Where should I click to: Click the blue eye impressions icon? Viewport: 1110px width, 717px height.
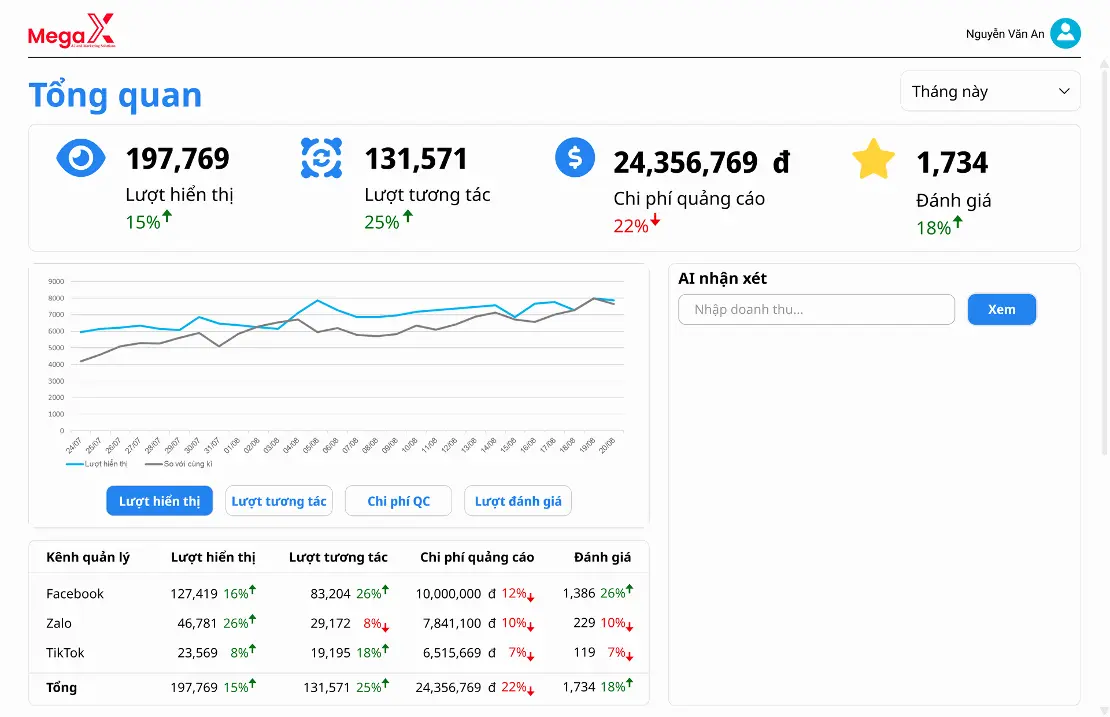81,158
